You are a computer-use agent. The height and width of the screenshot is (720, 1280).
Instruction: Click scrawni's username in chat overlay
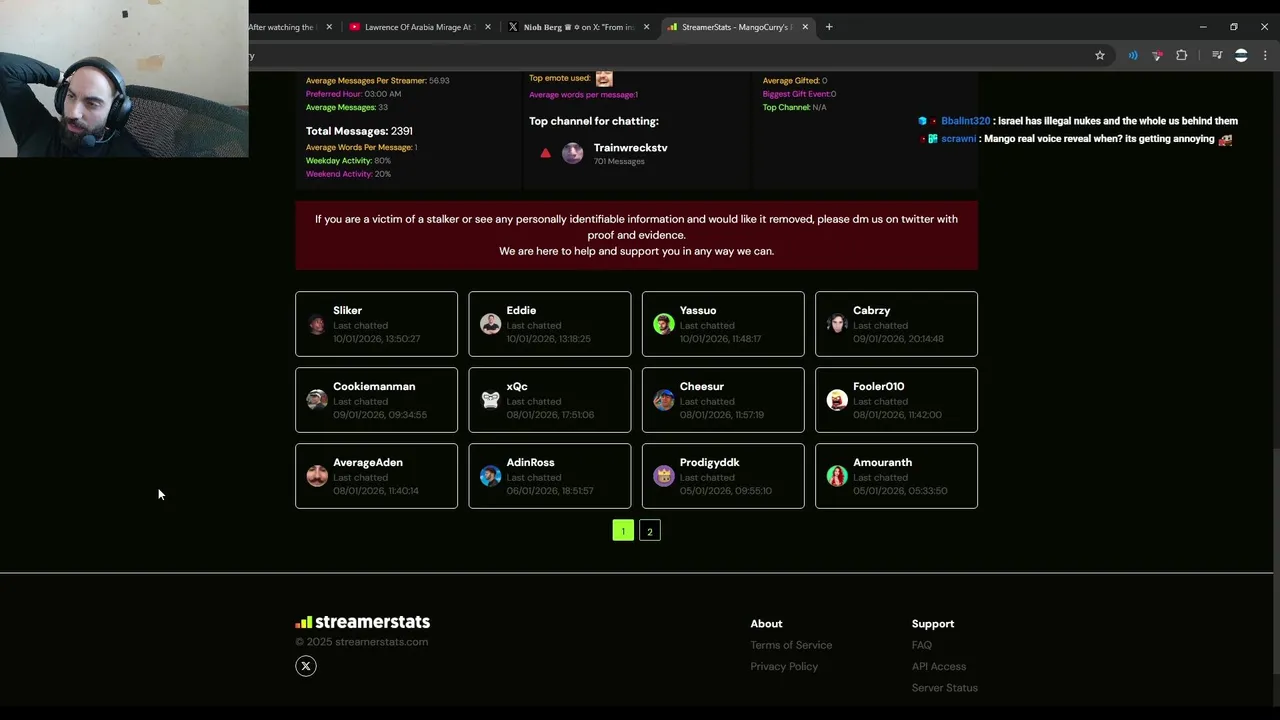click(x=958, y=139)
